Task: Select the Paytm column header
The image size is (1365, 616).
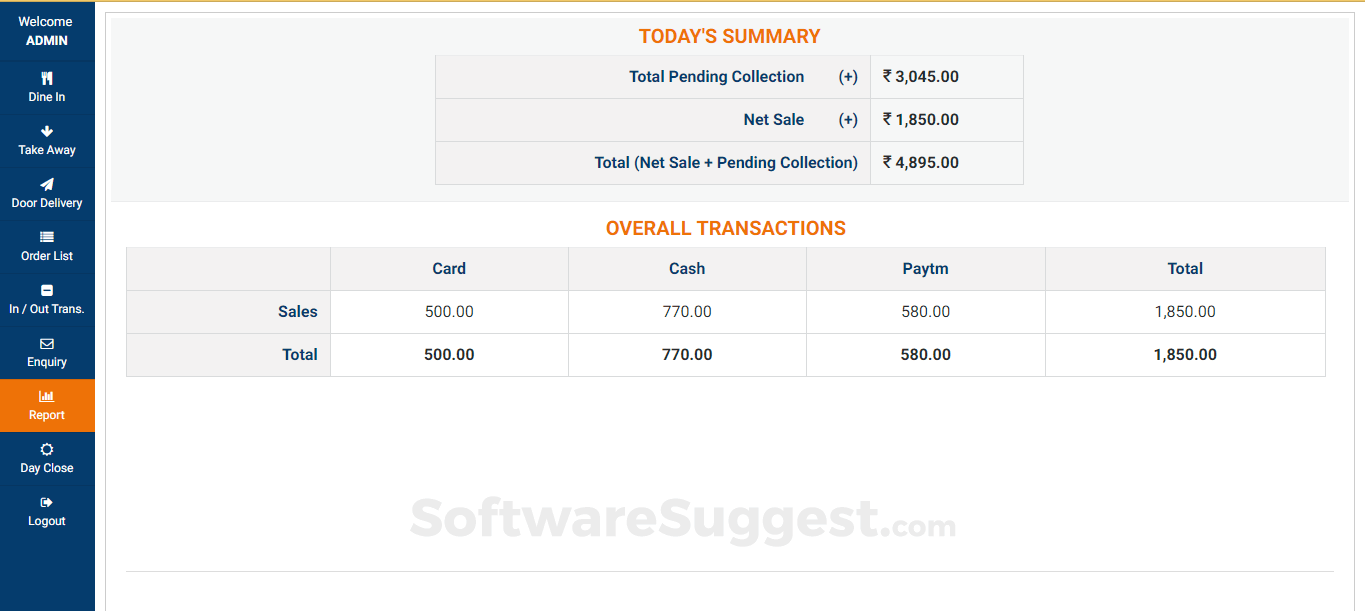Action: click(x=925, y=269)
